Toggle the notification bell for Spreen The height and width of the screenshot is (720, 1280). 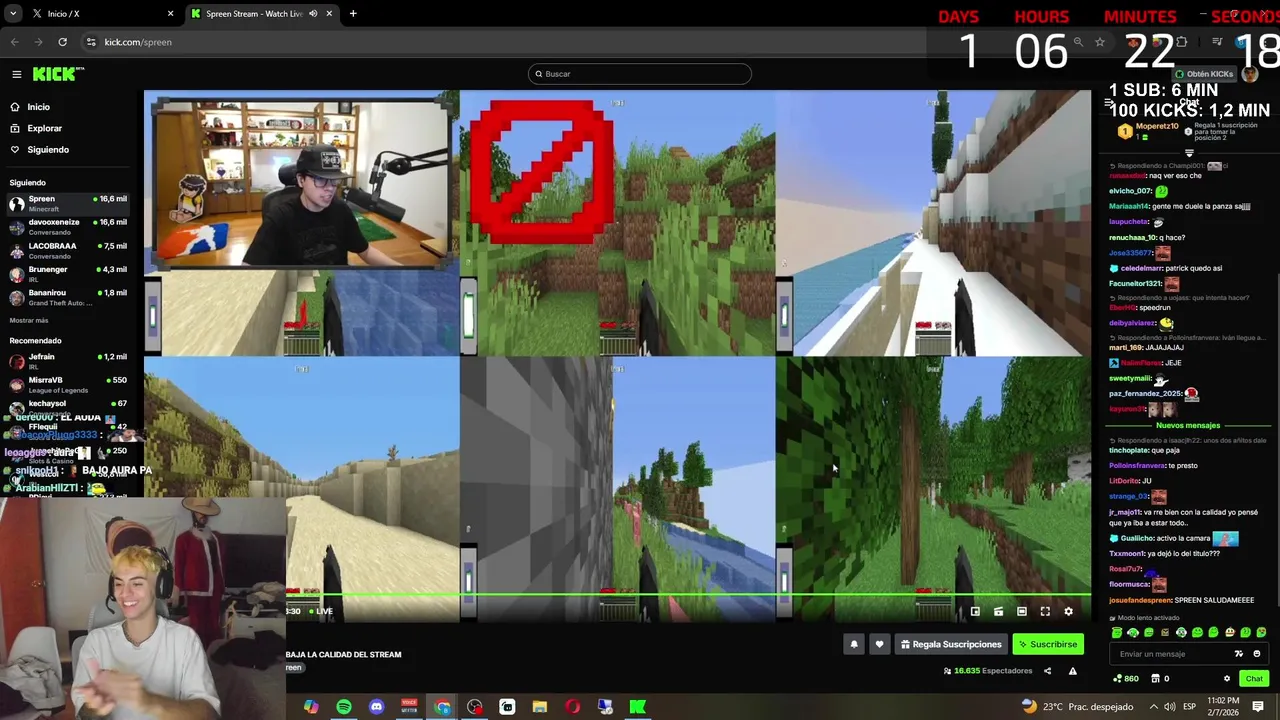coord(854,645)
